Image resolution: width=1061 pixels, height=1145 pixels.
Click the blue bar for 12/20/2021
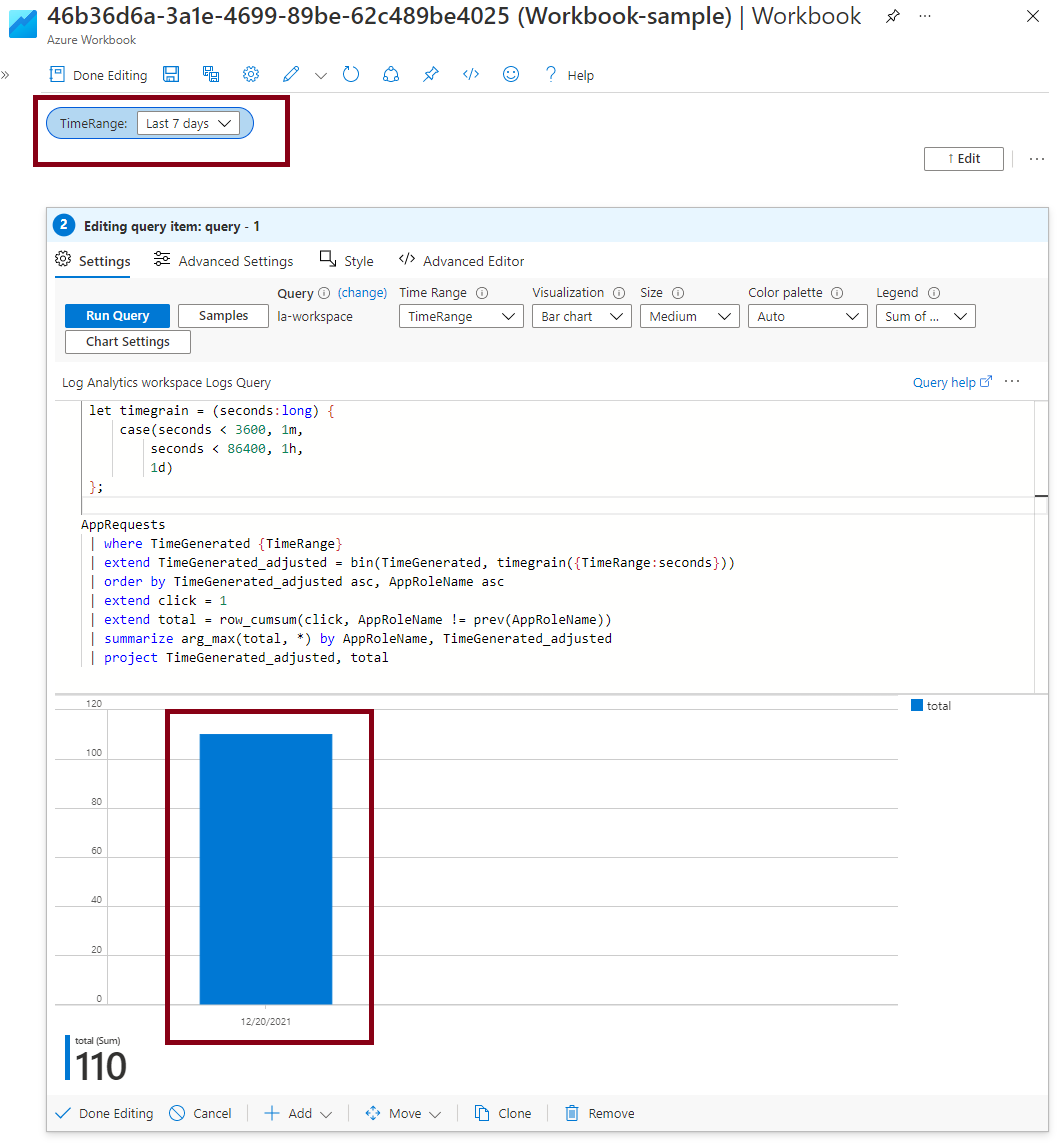click(x=266, y=869)
